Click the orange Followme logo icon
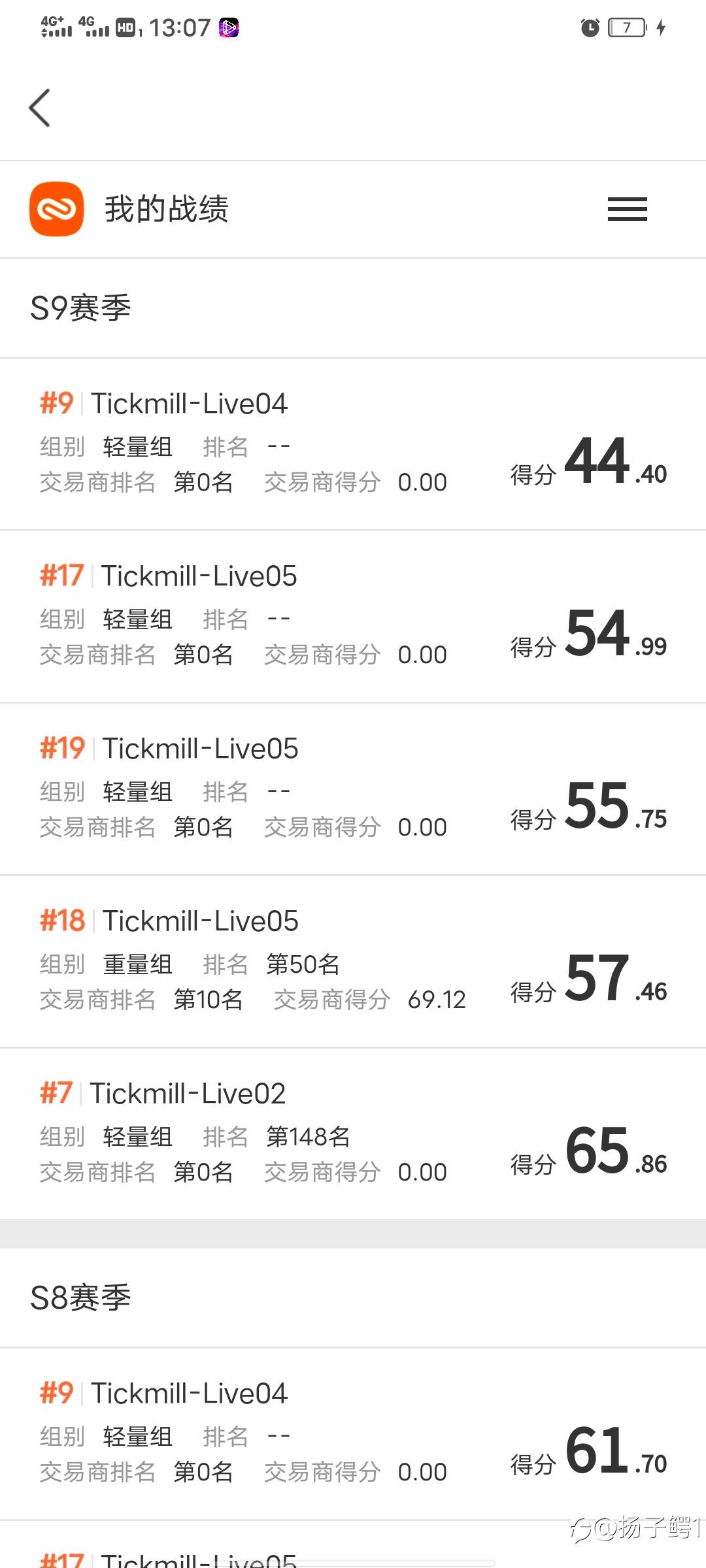This screenshot has width=706, height=1568. coord(57,209)
